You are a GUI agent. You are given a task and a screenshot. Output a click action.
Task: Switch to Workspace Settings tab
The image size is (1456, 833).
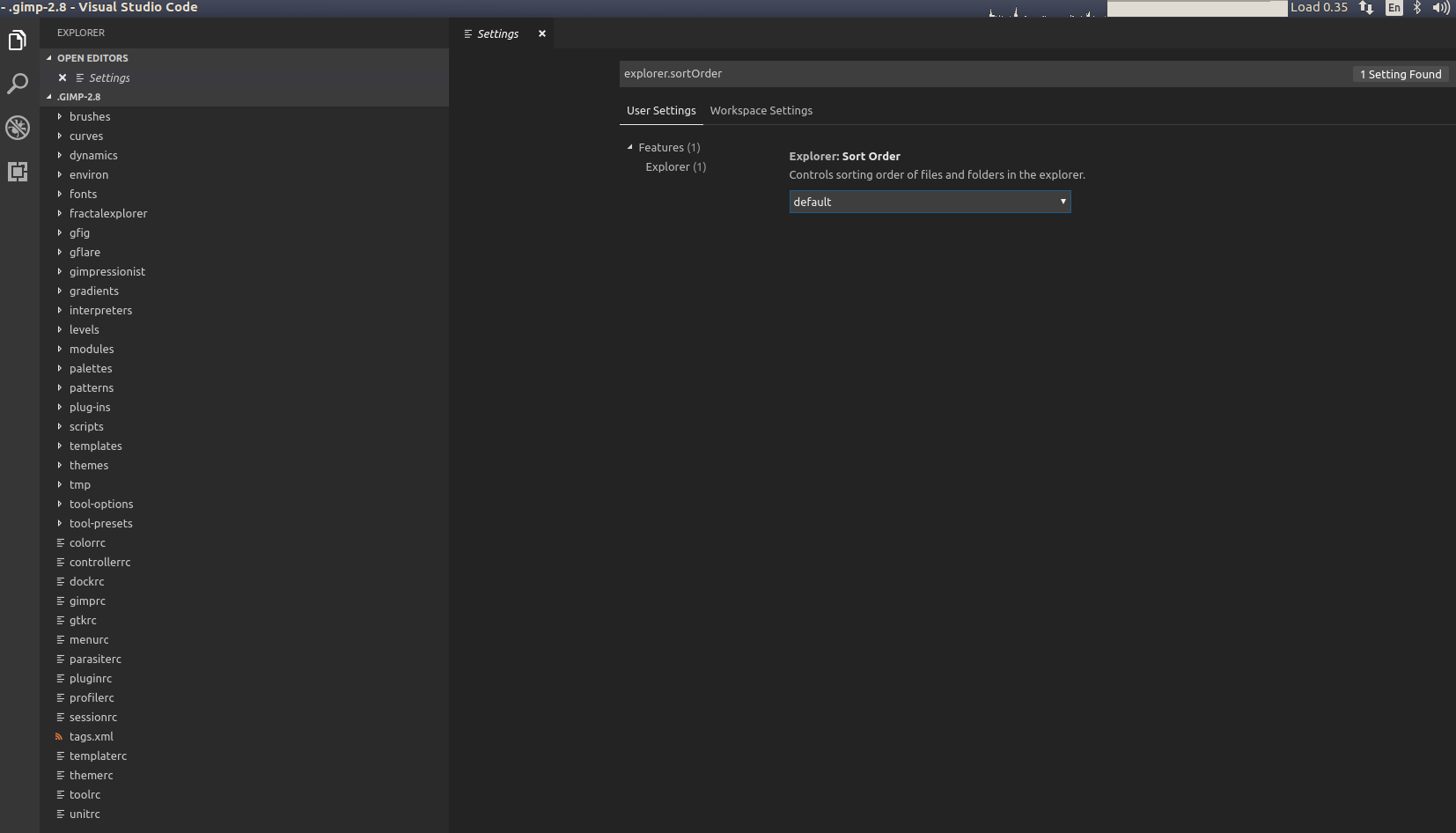(x=761, y=110)
